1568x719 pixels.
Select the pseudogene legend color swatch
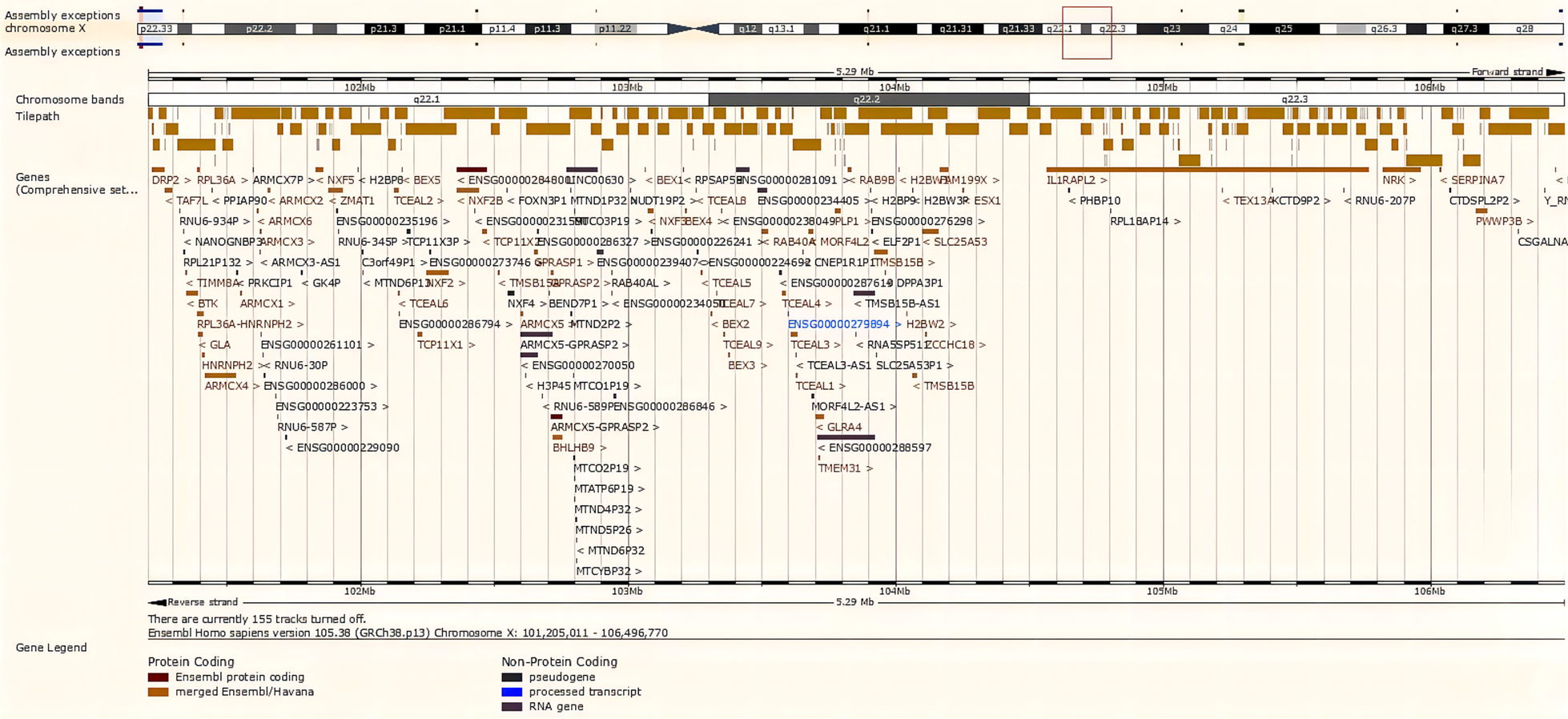coord(512,677)
